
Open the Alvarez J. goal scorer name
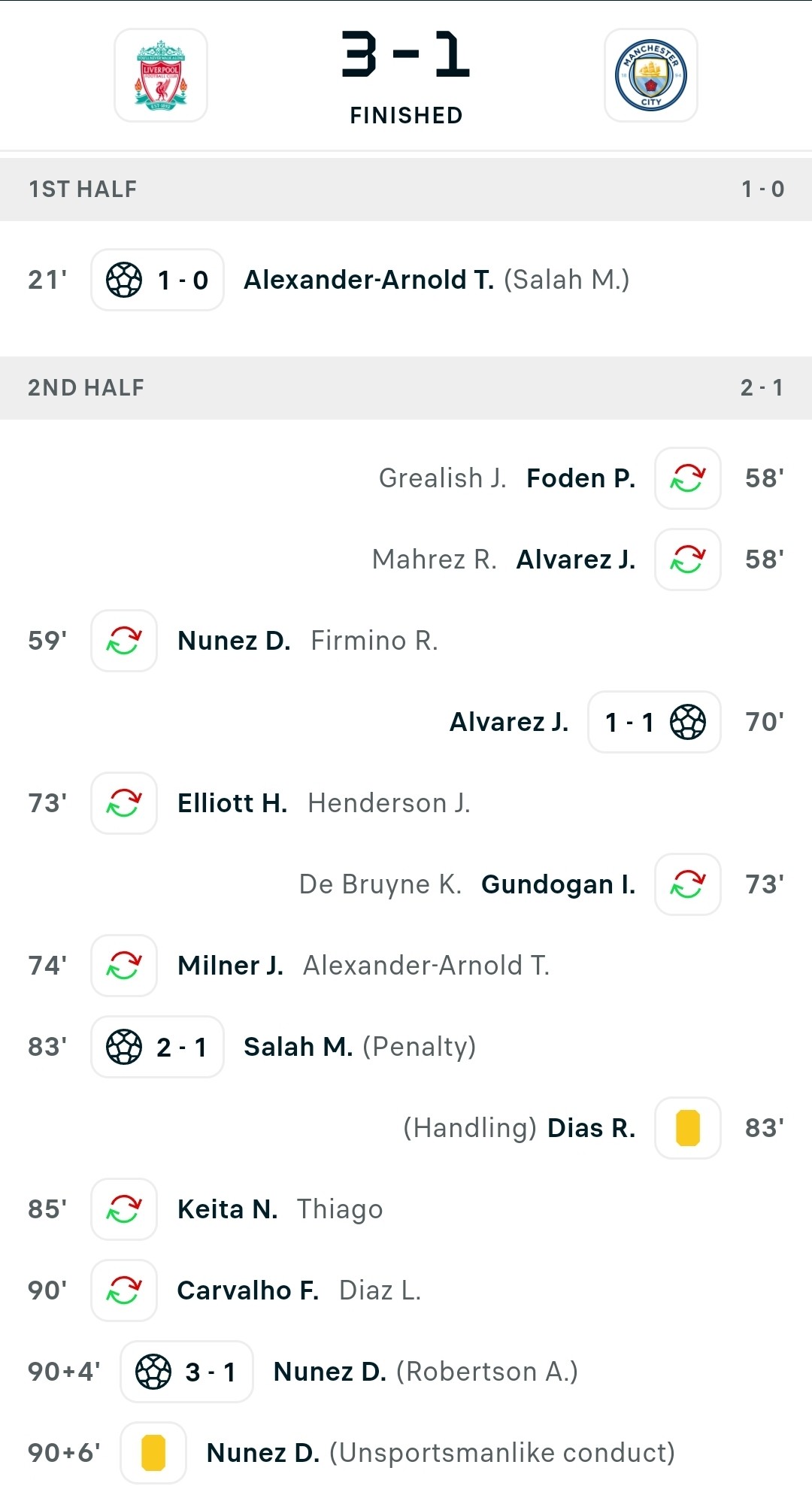tap(509, 722)
